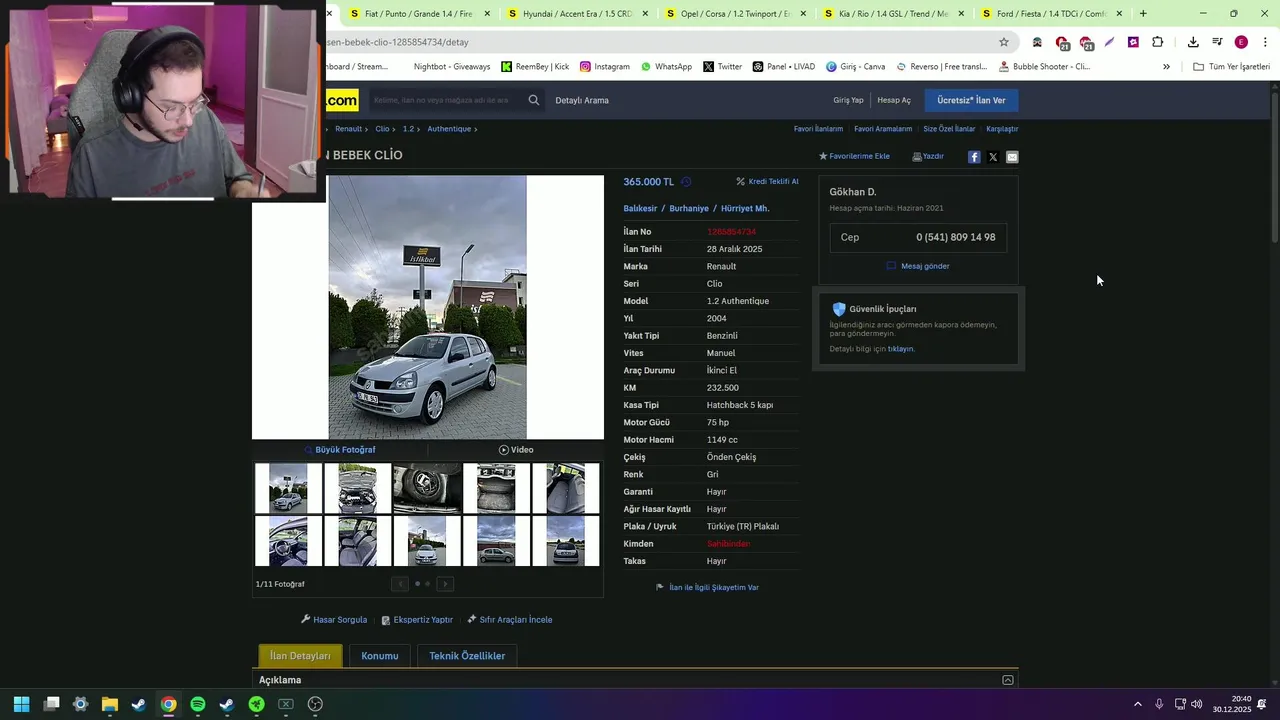
Task: Open İlan ile İlgili Şikayetim Var
Action: click(707, 588)
